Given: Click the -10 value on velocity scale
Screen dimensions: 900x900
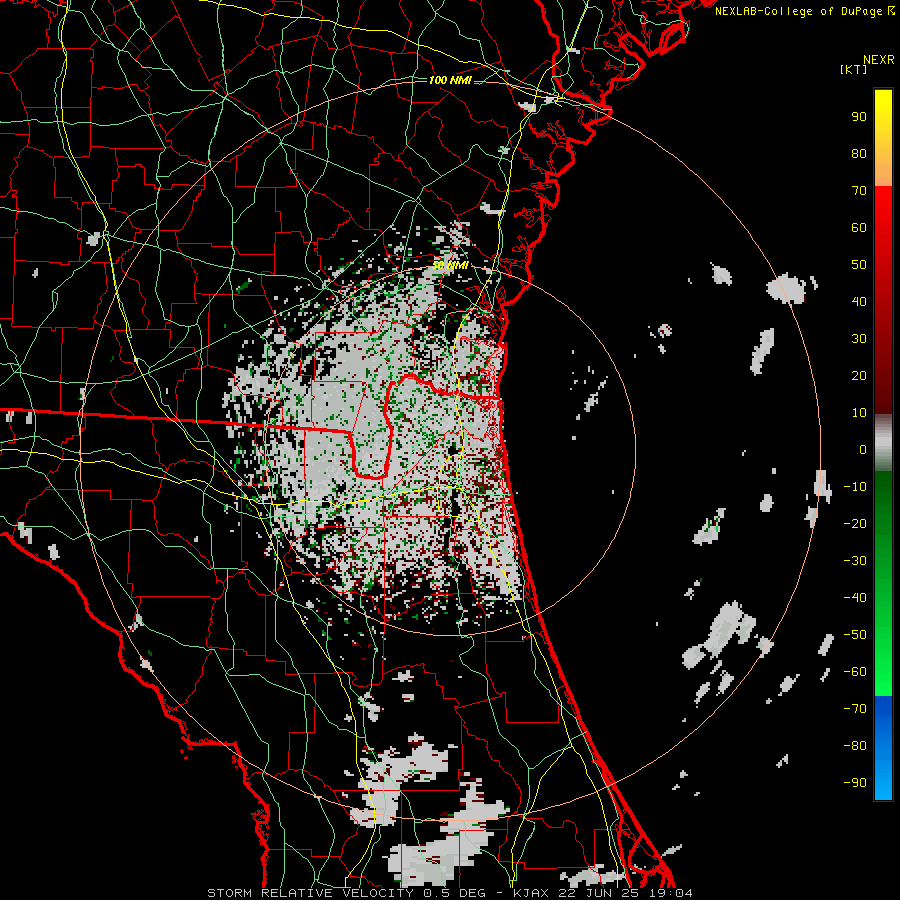Looking at the screenshot, I should 855,487.
